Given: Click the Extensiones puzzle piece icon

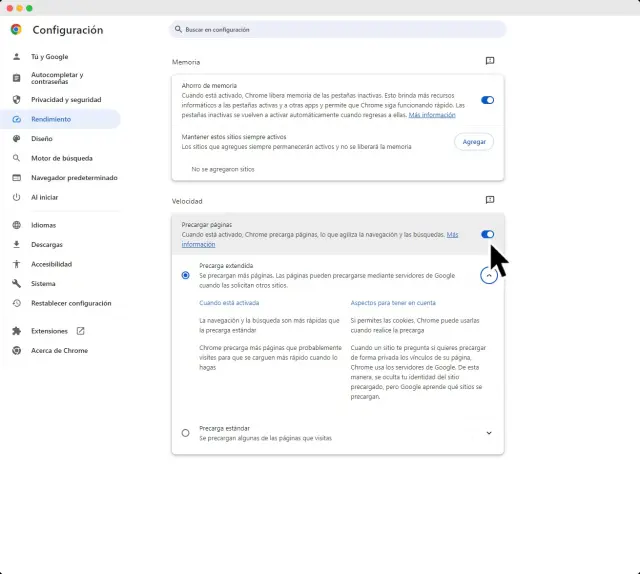Looking at the screenshot, I should (x=17, y=331).
